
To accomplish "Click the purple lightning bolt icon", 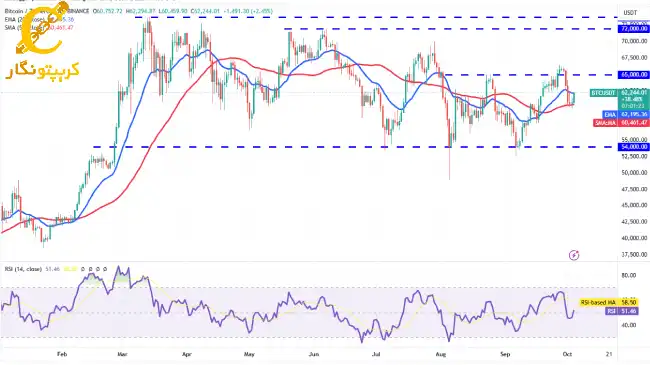I will pos(574,255).
